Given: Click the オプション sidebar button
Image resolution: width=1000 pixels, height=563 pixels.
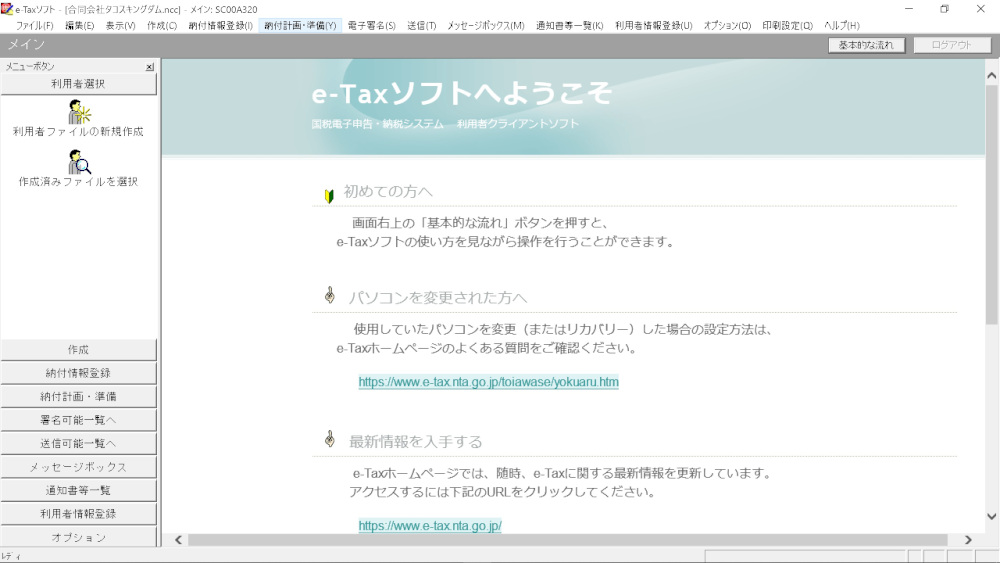Looking at the screenshot, I should pos(78,537).
